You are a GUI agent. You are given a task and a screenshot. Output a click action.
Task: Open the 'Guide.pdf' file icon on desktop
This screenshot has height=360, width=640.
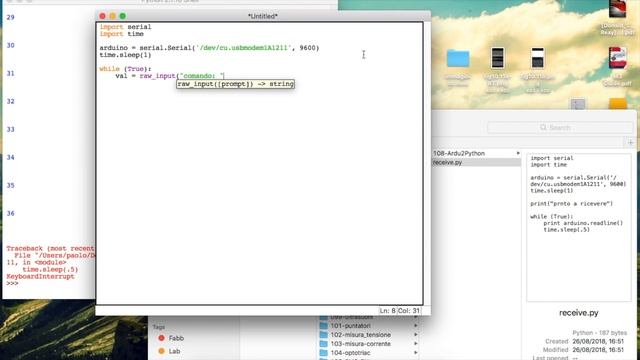[x=618, y=58]
